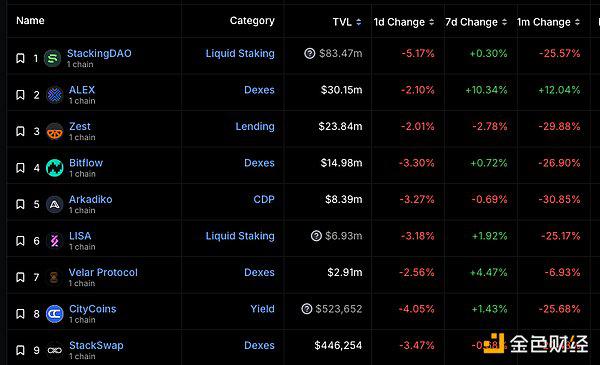This screenshot has height=365, width=600.
Task: Click the CityCoins blue logo icon
Action: tap(54, 314)
